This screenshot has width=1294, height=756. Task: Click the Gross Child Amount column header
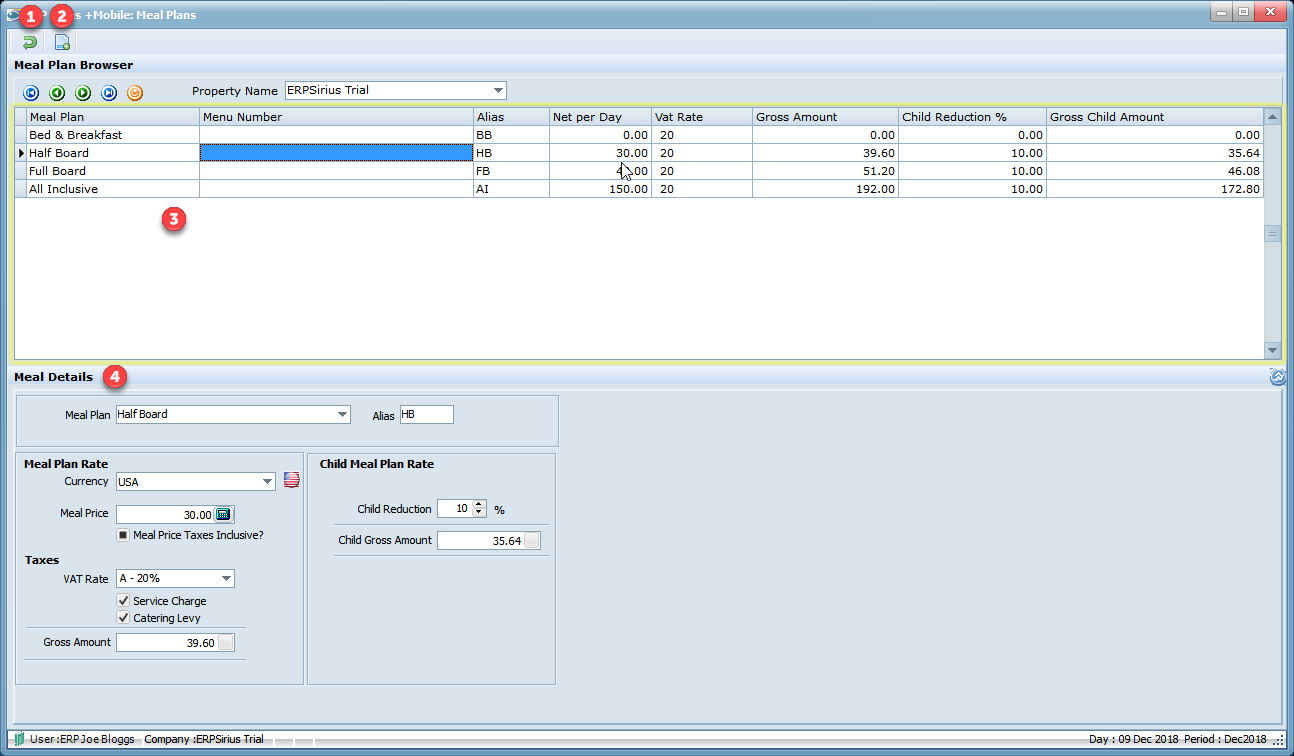(1155, 117)
